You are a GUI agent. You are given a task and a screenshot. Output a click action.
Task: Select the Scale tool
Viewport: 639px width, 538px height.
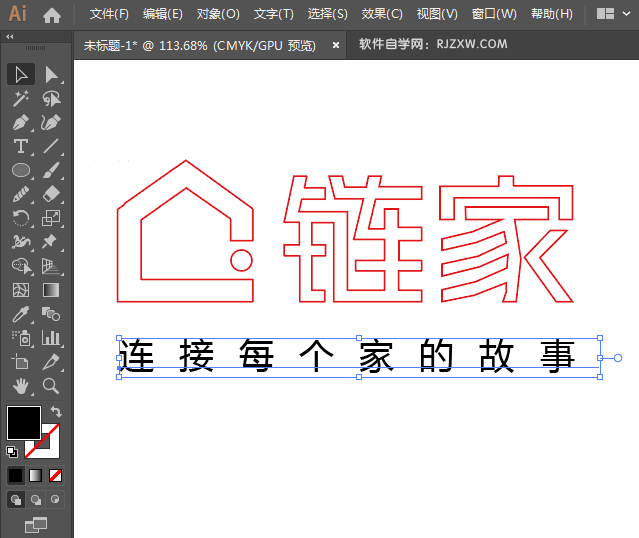coord(51,218)
